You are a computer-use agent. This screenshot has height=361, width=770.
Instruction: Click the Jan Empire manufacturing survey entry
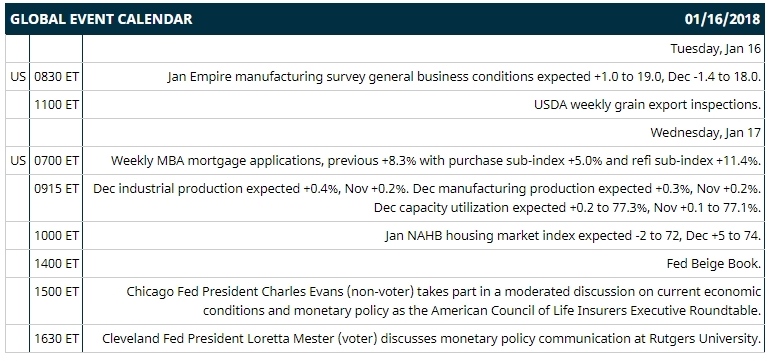click(x=464, y=77)
